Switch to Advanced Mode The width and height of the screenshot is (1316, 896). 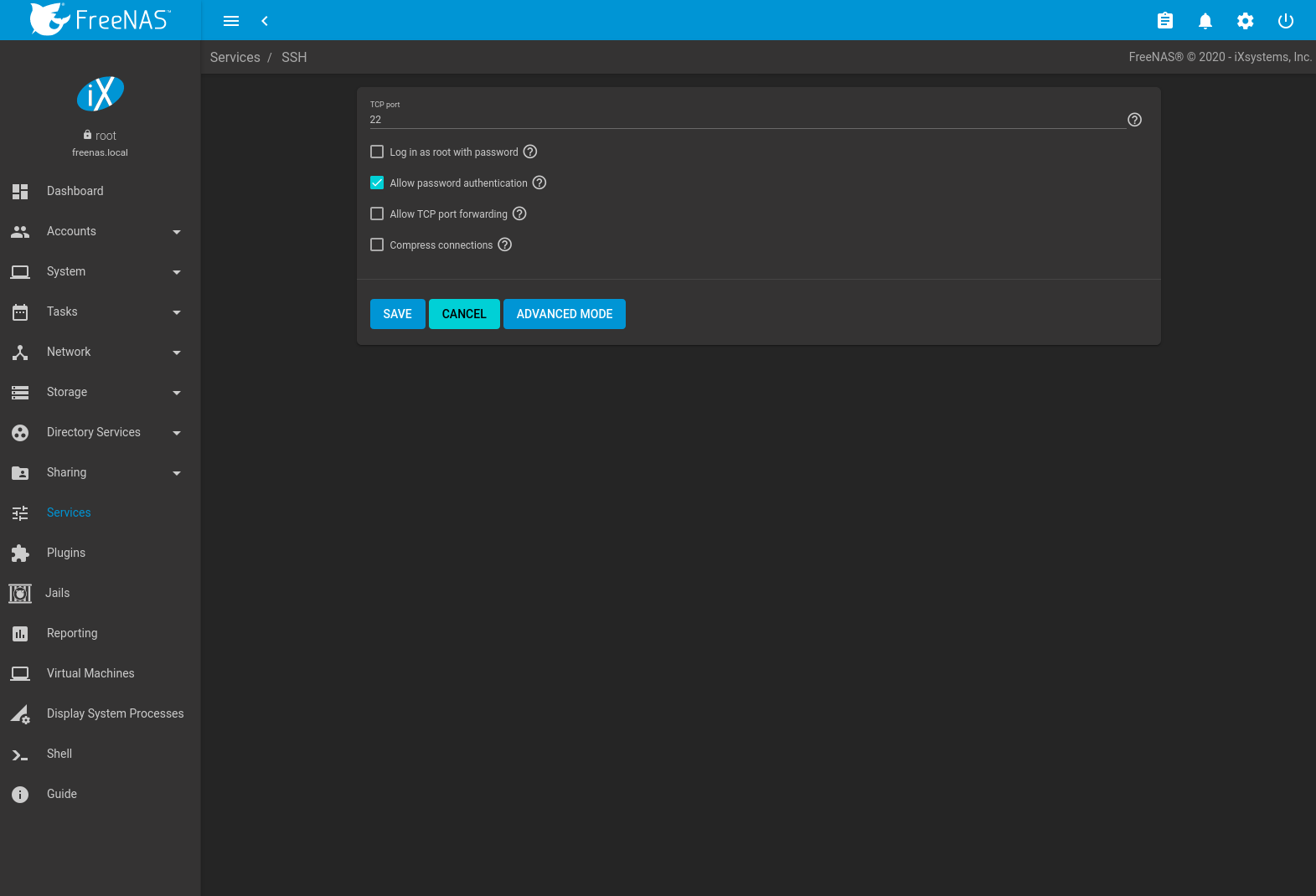point(564,314)
